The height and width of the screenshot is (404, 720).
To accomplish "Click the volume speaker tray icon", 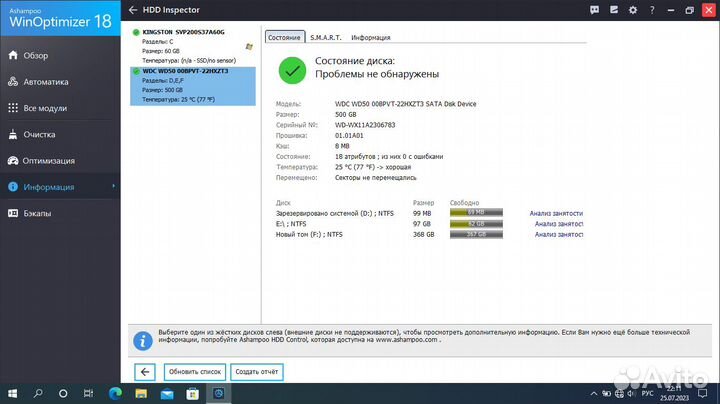I will [631, 393].
